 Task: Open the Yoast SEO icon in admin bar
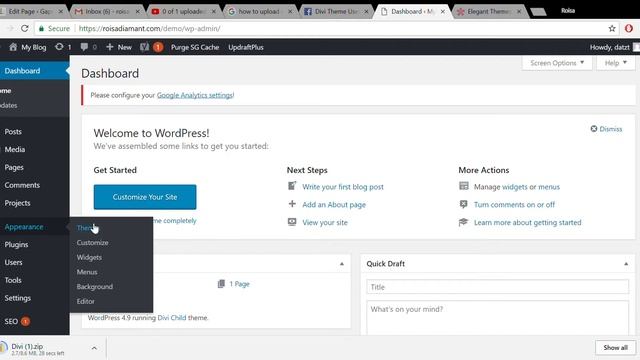point(144,47)
